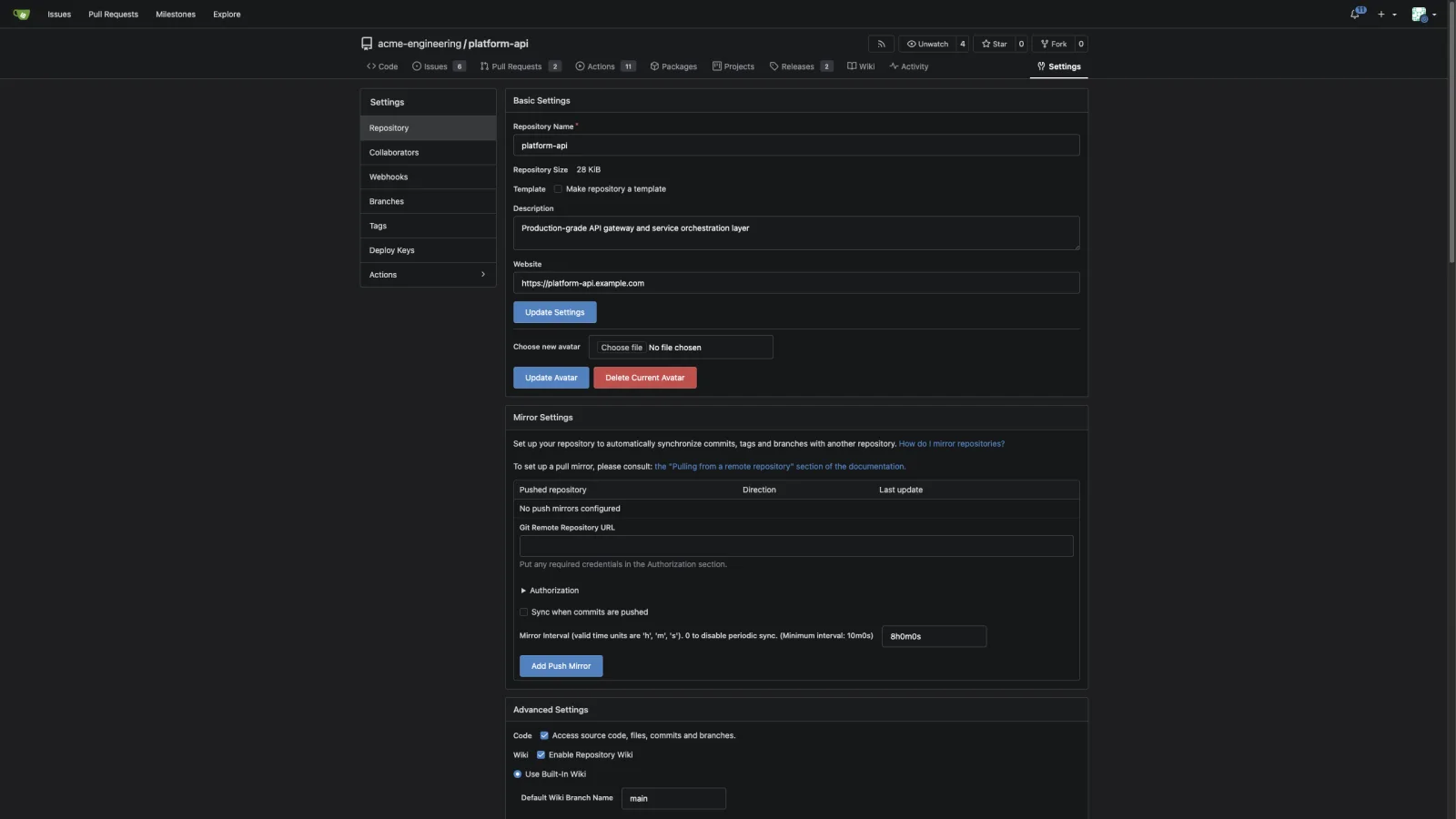Toggle Enable Repository Wiki checkbox
The height and width of the screenshot is (819, 1456).
point(541,755)
